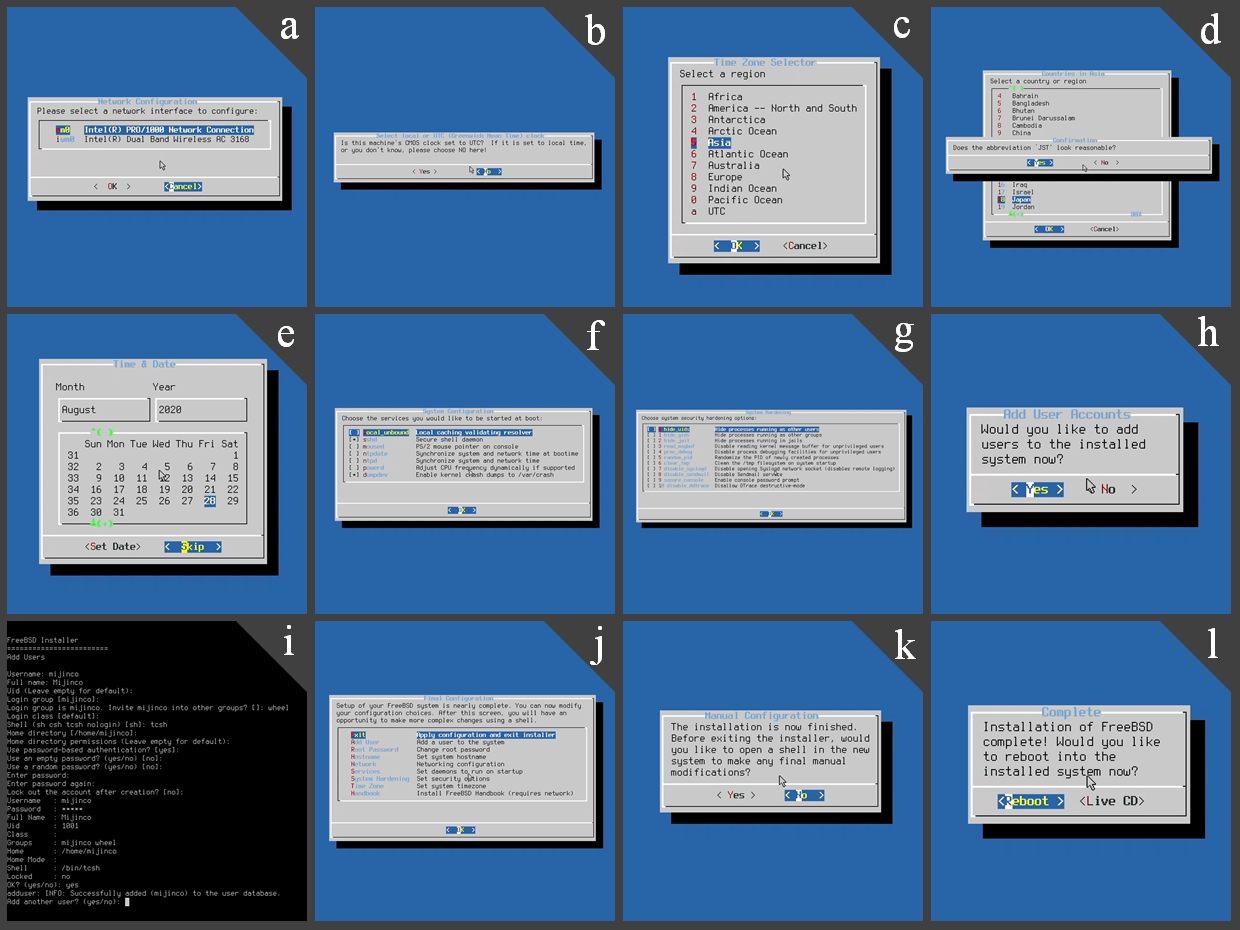The height and width of the screenshot is (930, 1240).
Task: Select Asia in the region list
Action: click(719, 143)
